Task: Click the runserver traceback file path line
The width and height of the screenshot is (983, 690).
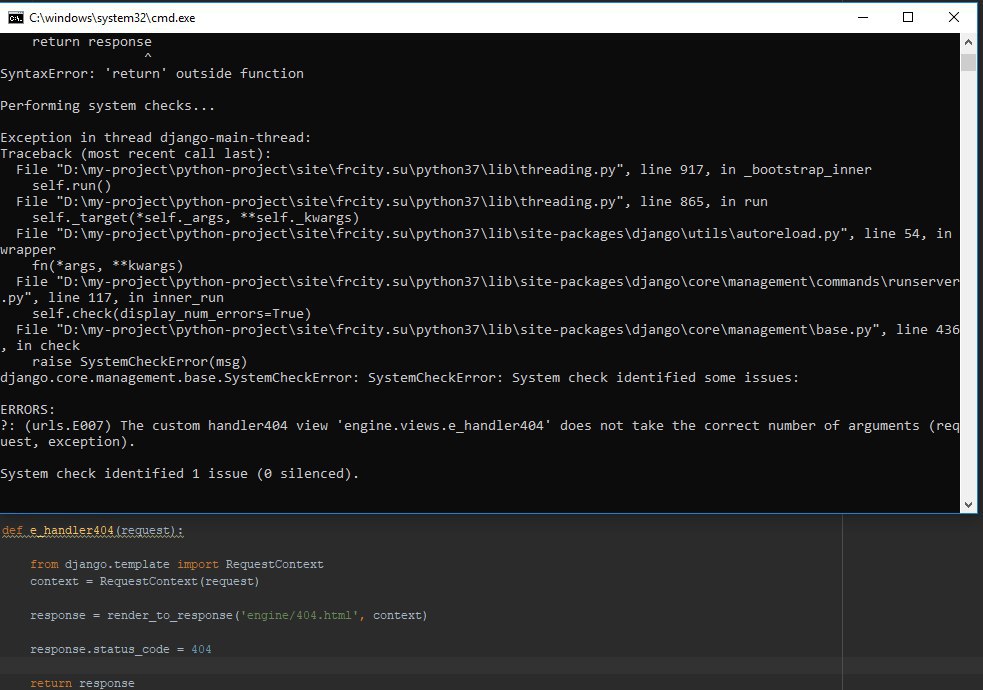Action: coord(488,281)
